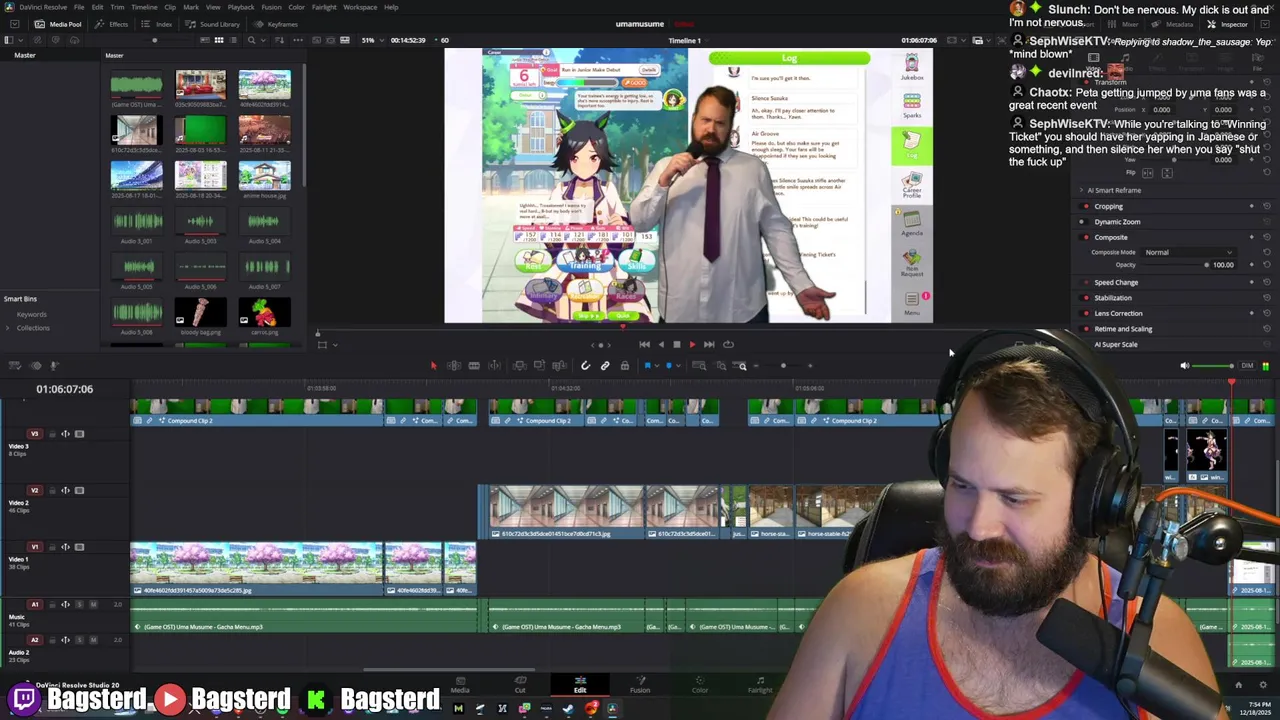
Task: Open the Timeline menu
Action: pos(144,7)
